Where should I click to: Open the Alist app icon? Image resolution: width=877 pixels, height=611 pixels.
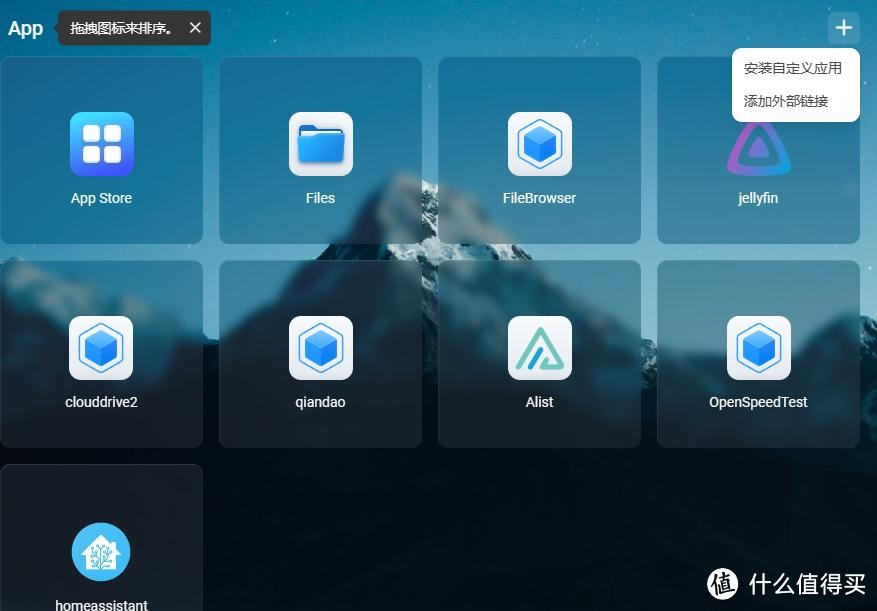pos(539,348)
